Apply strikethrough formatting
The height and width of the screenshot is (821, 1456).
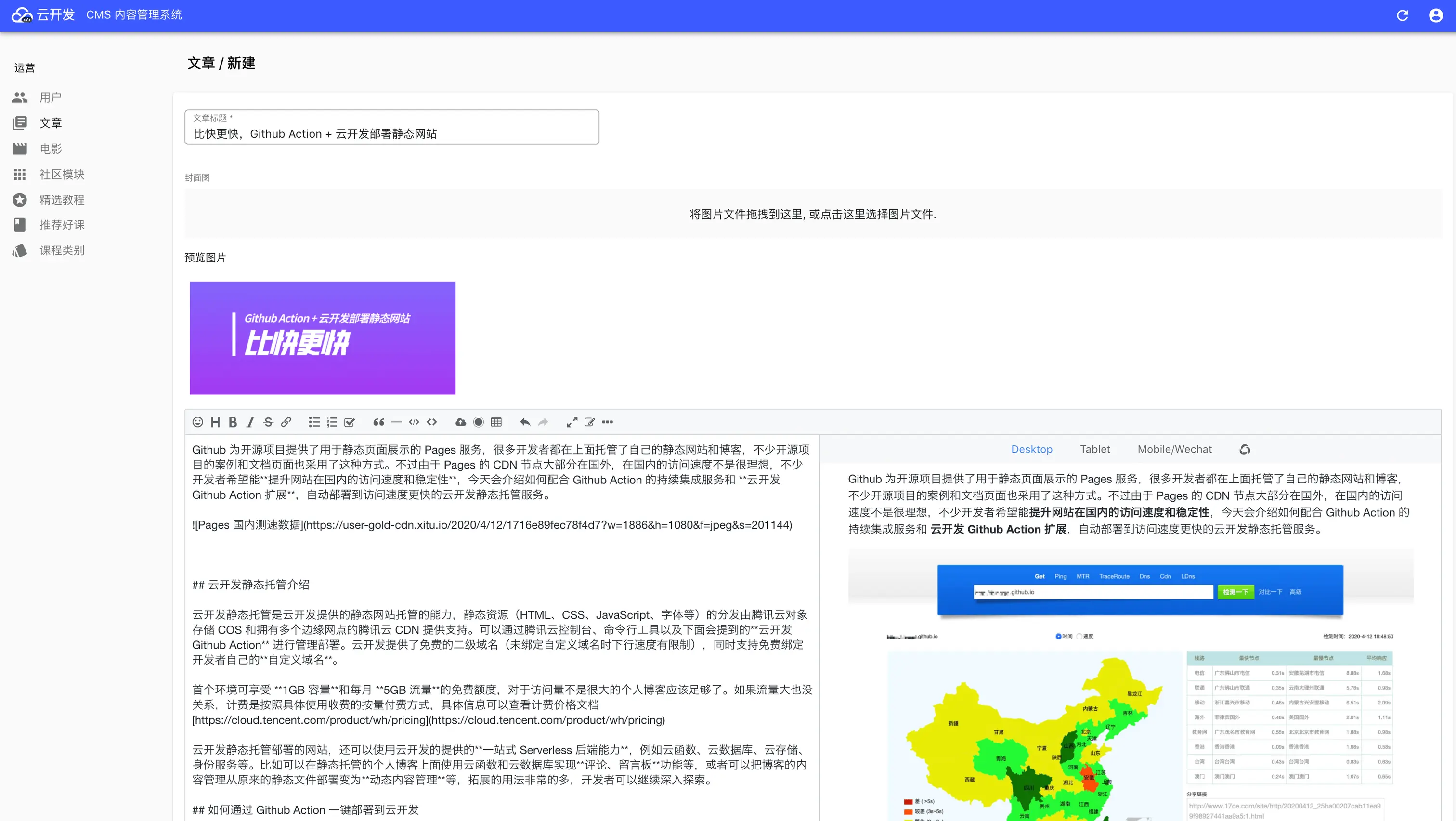pos(269,422)
